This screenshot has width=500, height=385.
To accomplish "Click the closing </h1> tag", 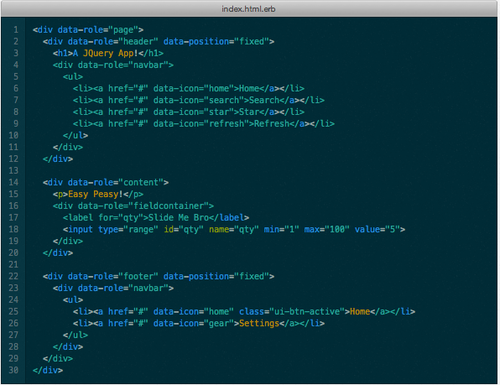I will tap(151, 53).
